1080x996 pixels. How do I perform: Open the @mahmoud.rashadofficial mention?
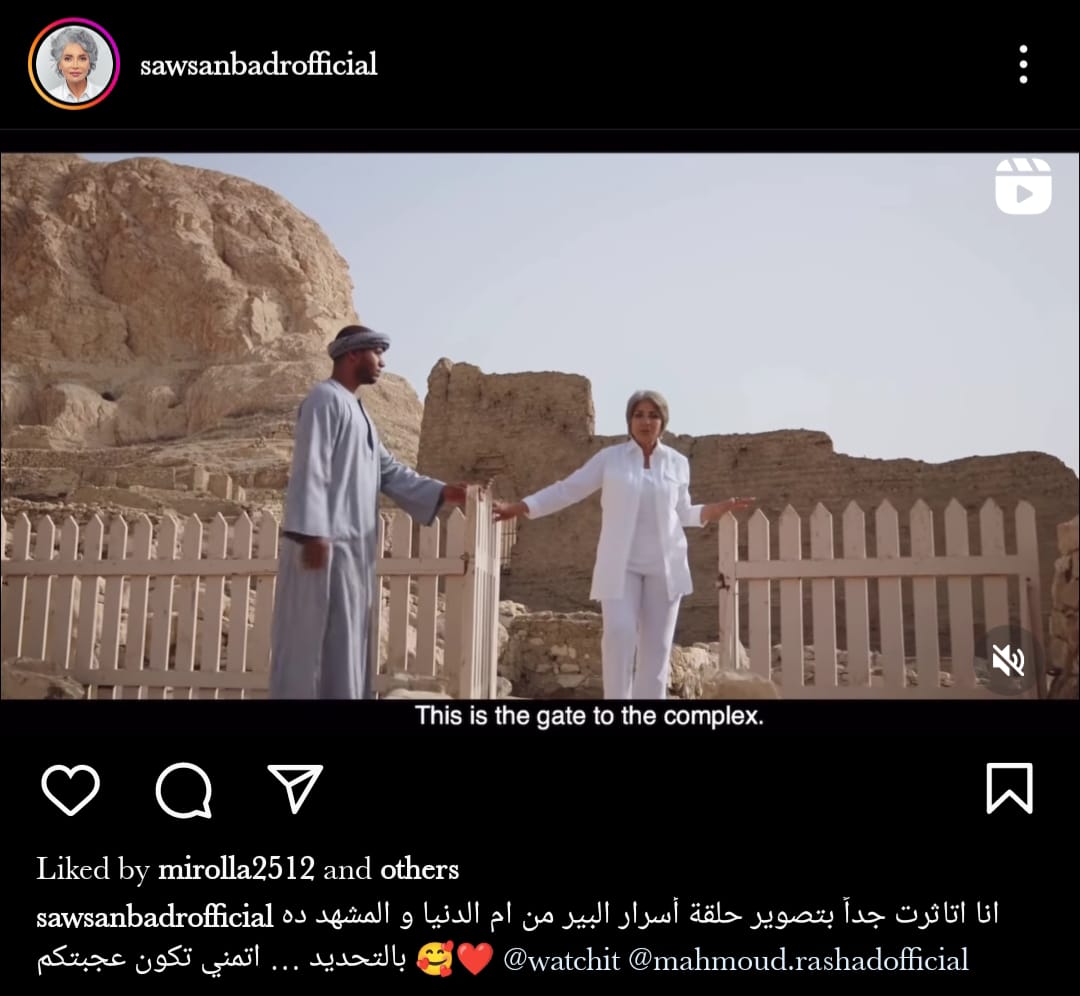798,959
